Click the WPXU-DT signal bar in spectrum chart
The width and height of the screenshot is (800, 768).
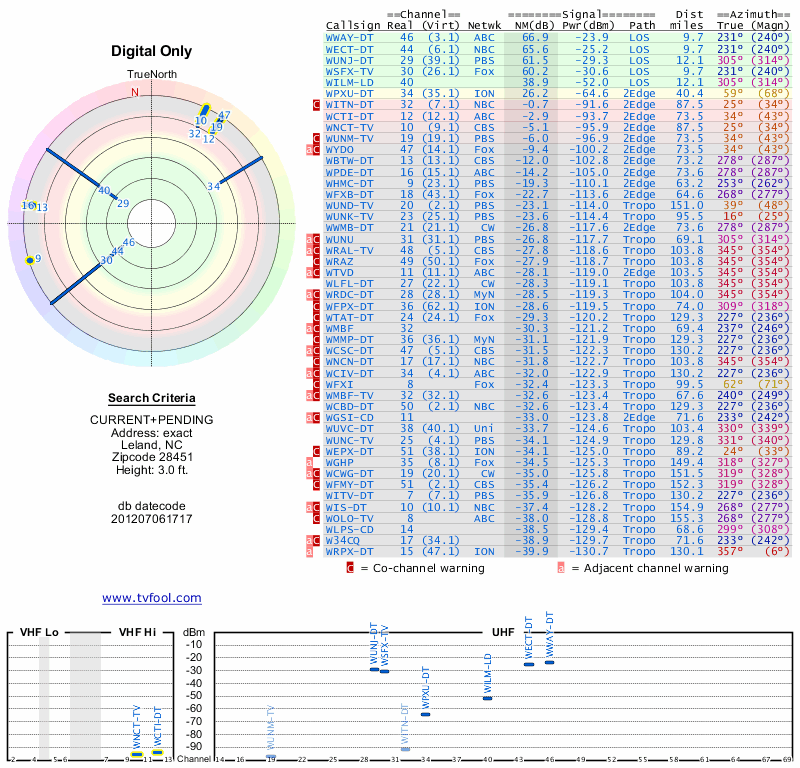tap(426, 714)
